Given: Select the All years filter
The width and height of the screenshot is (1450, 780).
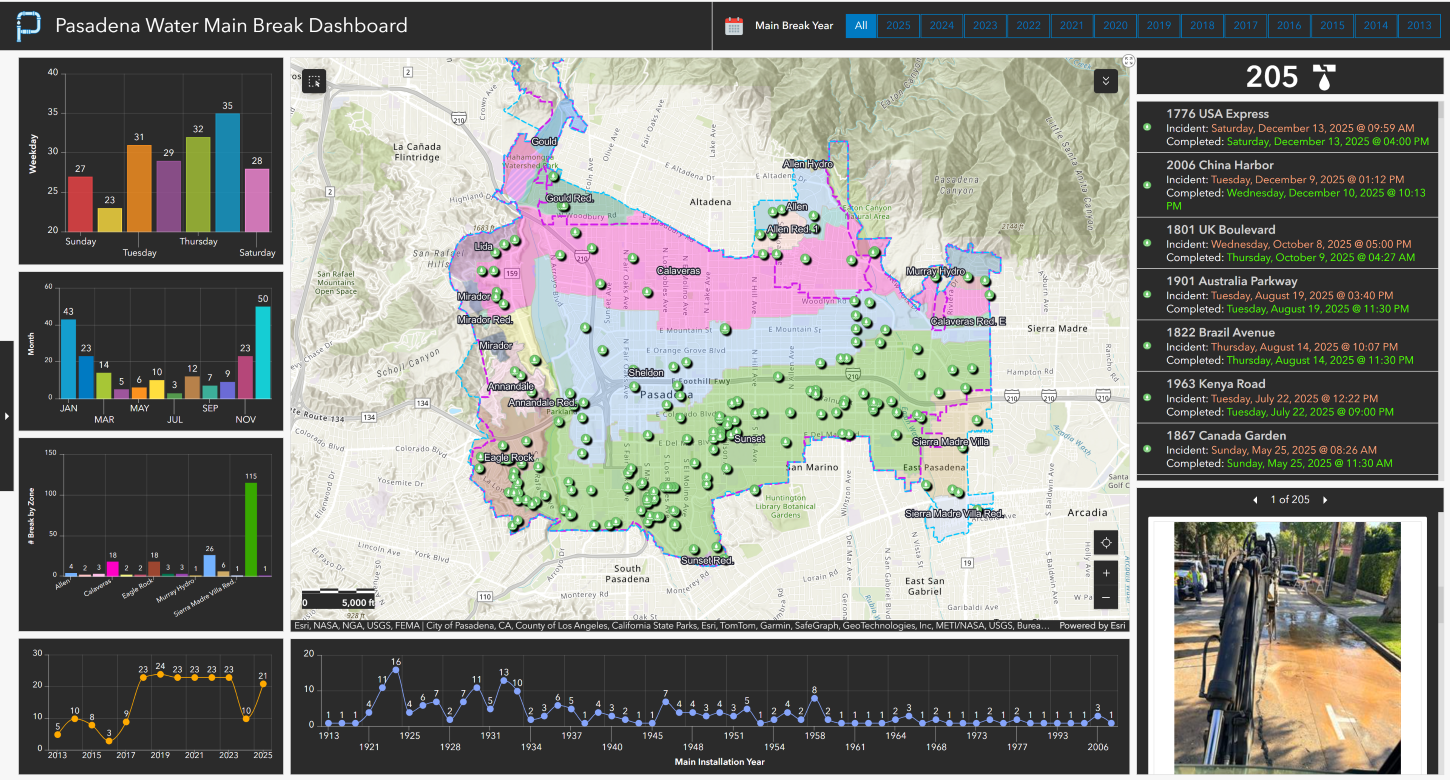Looking at the screenshot, I should click(x=860, y=26).
